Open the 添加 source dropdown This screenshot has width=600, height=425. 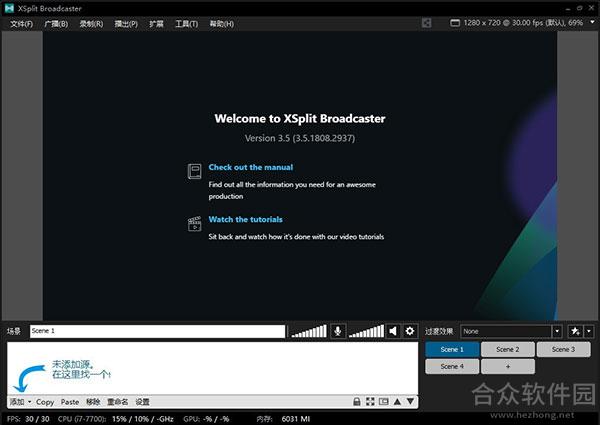click(x=21, y=402)
